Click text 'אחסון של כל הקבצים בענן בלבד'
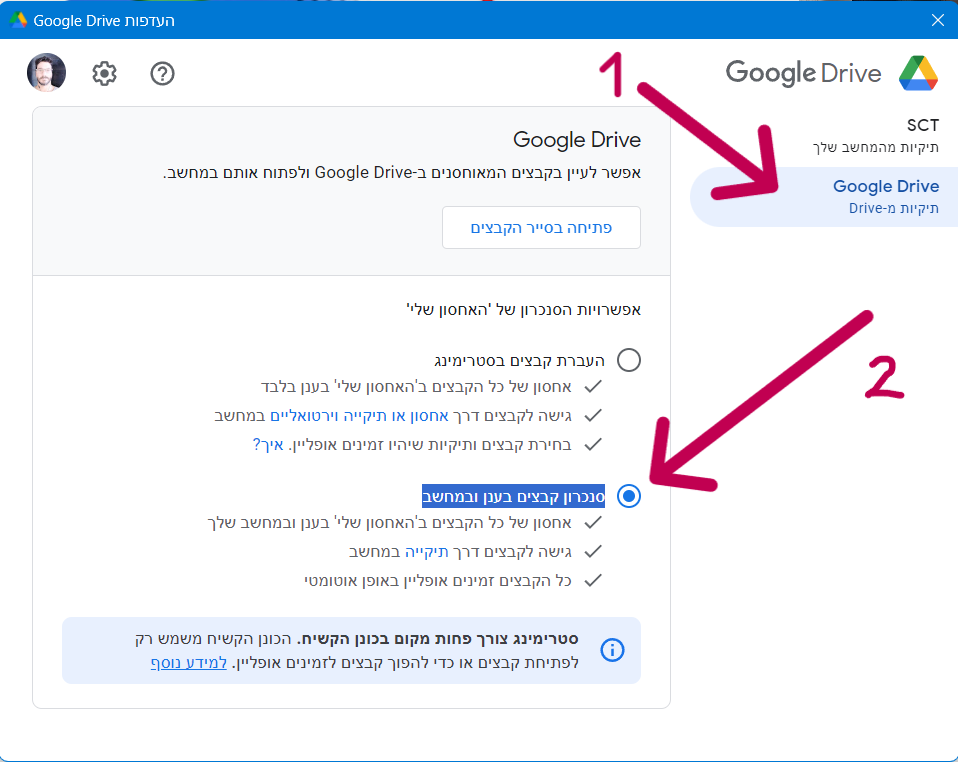The image size is (958, 762). pyautogui.click(x=416, y=387)
